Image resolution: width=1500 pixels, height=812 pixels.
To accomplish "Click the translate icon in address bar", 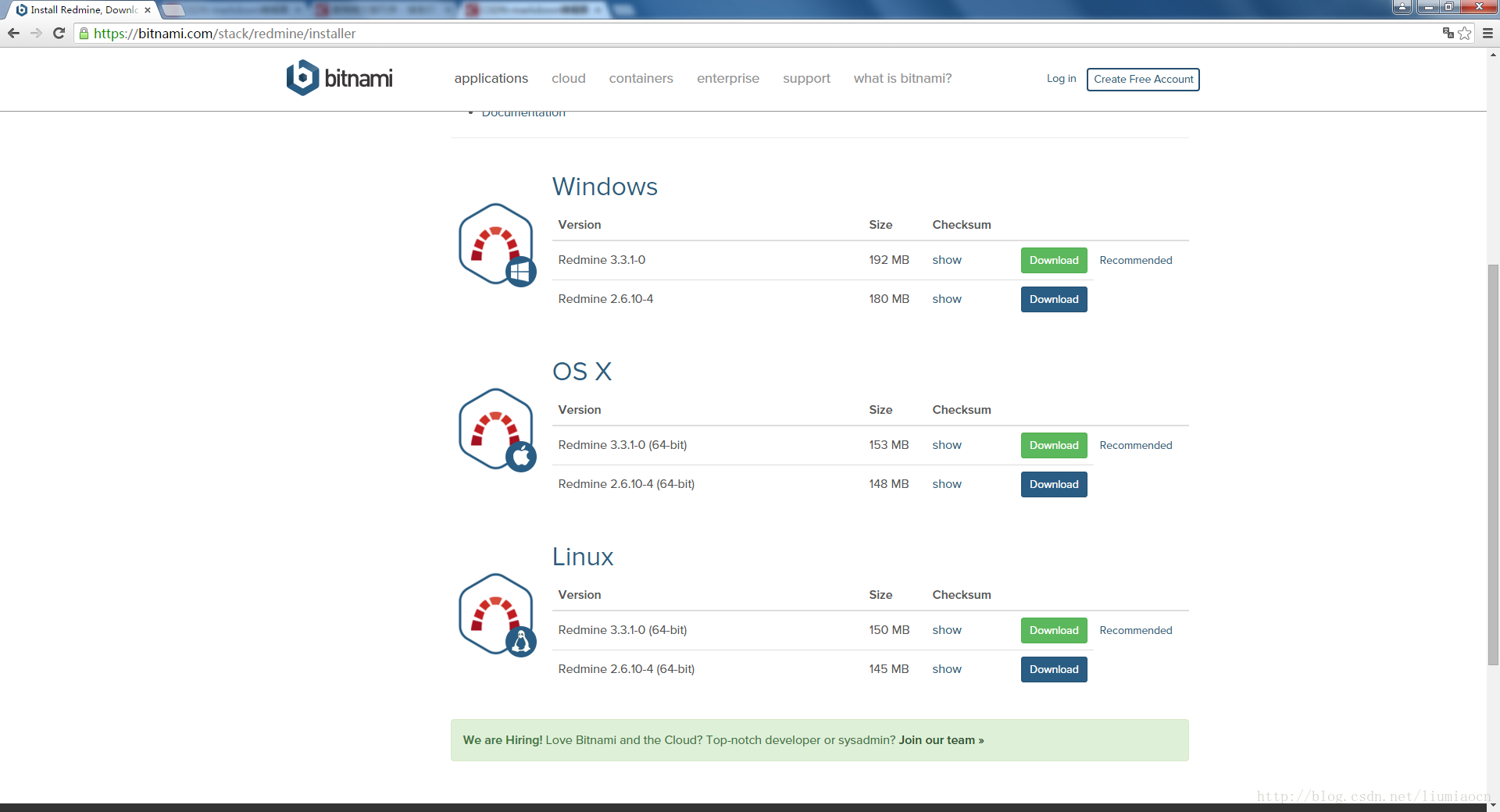I will 1448,33.
